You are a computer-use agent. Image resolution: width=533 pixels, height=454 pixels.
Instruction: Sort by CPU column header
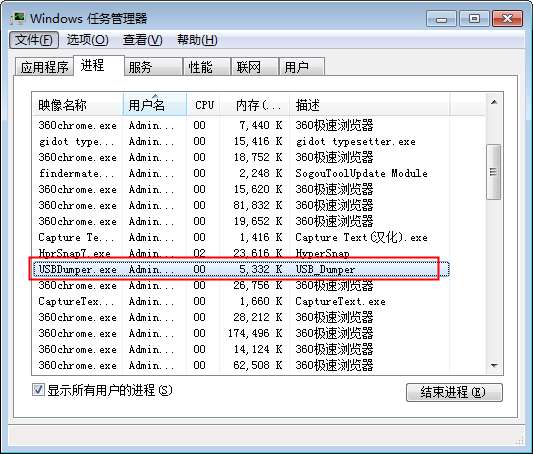click(203, 105)
